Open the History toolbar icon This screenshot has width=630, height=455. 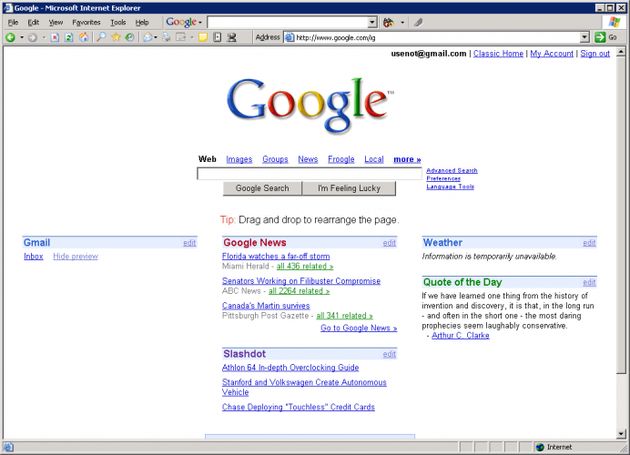pos(129,37)
